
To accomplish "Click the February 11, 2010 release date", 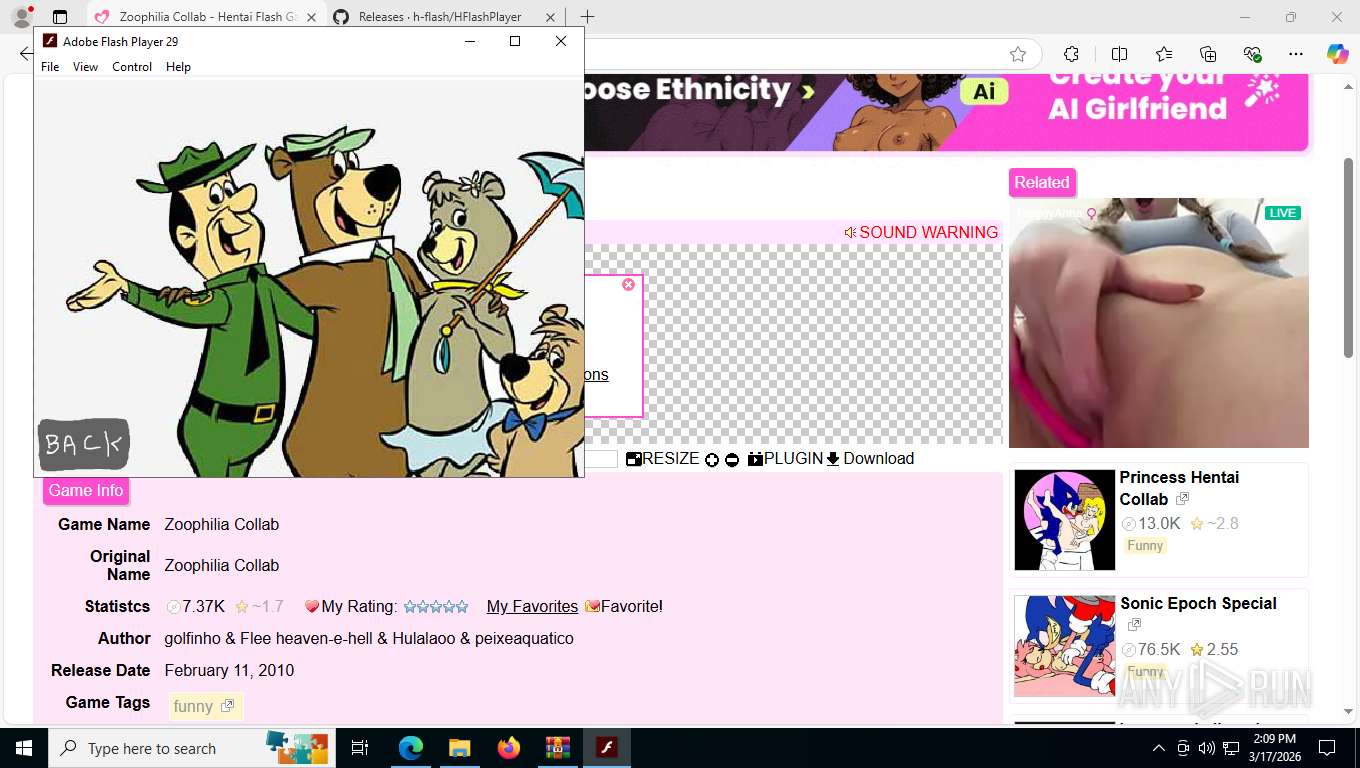I will tap(229, 671).
